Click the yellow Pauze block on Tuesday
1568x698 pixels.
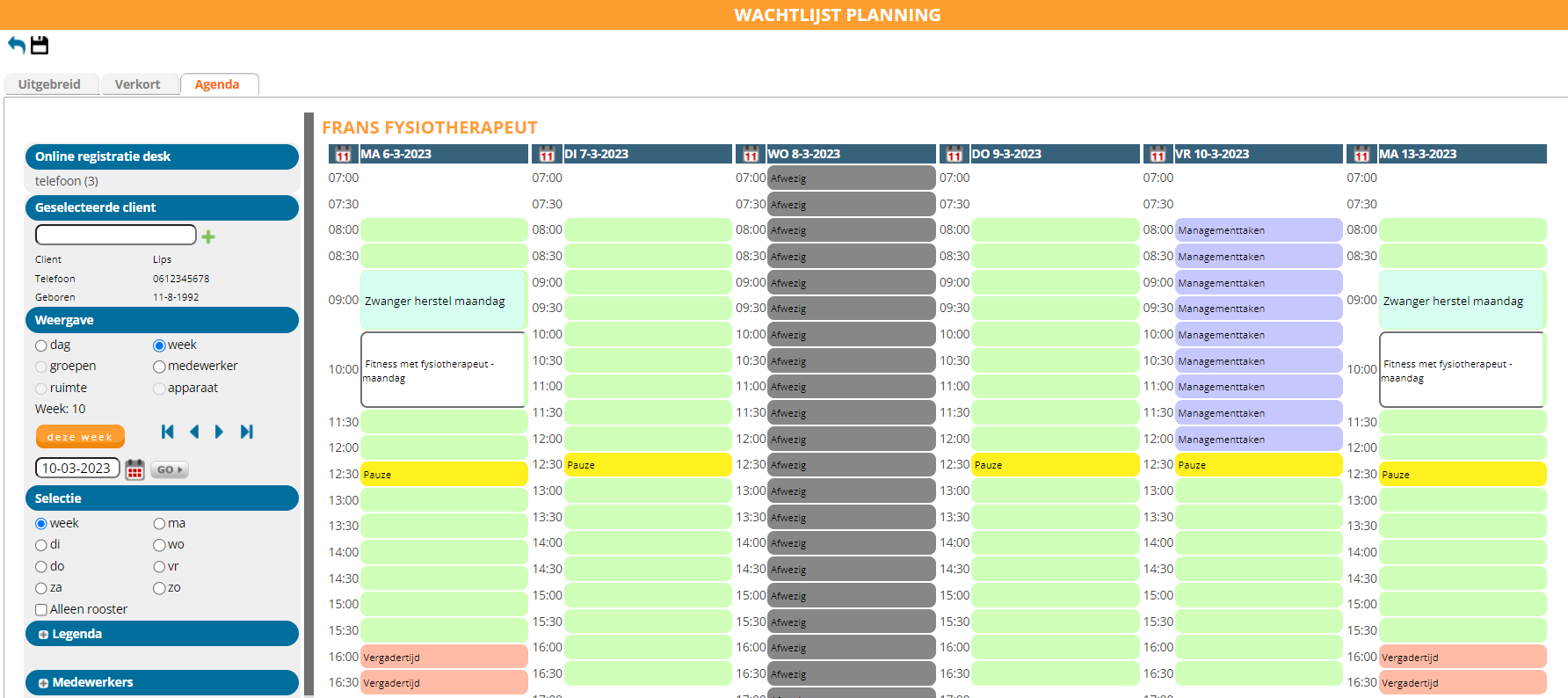[x=648, y=465]
